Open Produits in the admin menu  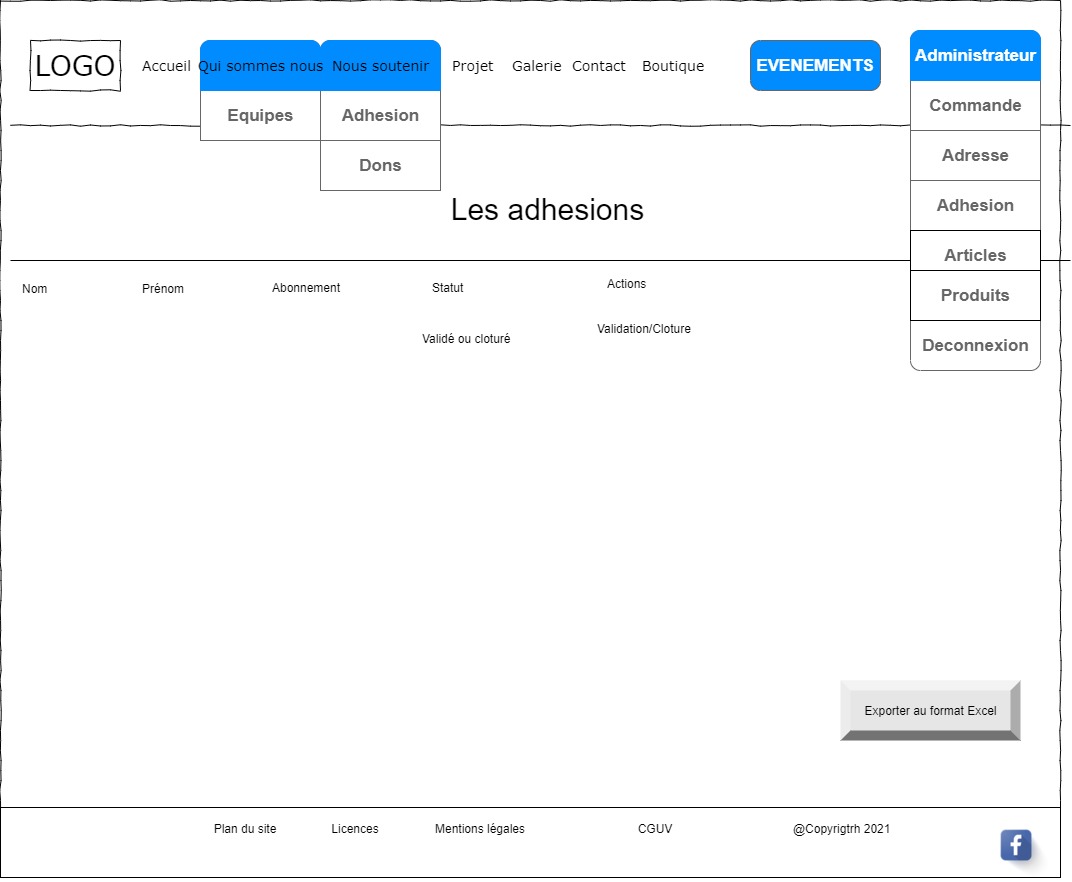pos(975,295)
